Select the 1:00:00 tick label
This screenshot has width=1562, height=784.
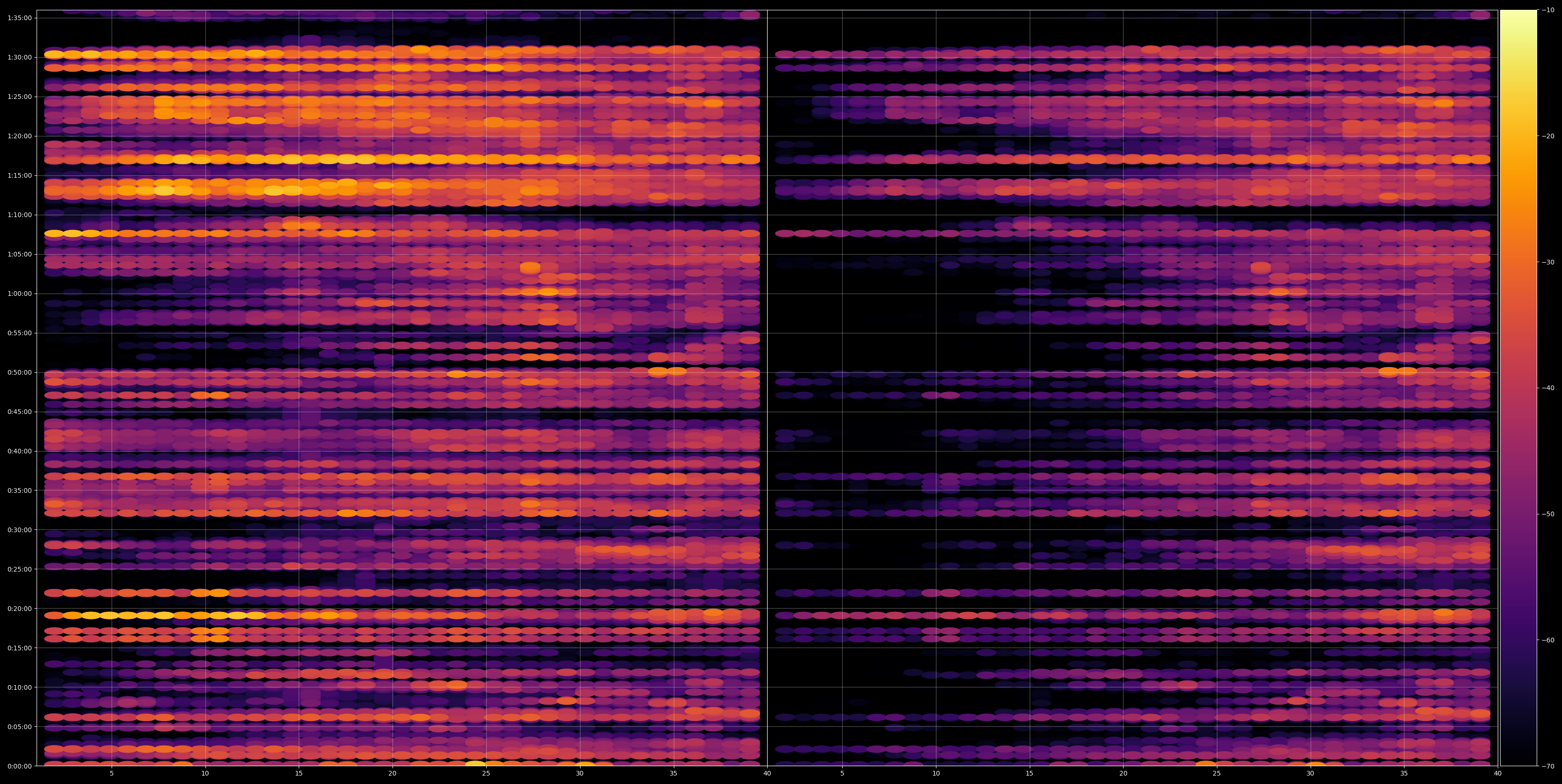click(19, 294)
